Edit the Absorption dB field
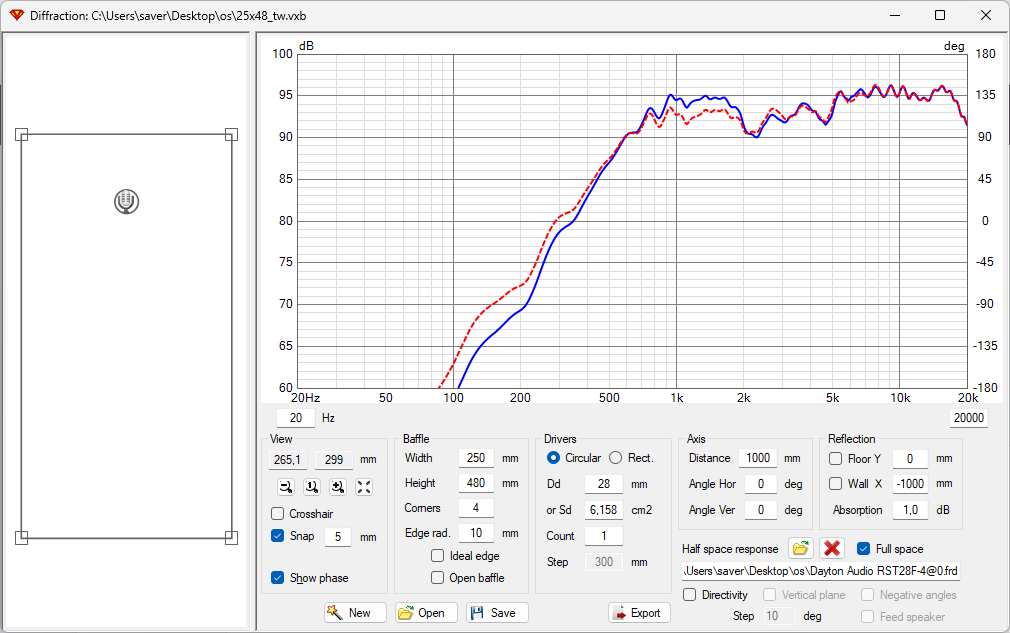This screenshot has width=1010, height=633. click(x=910, y=510)
